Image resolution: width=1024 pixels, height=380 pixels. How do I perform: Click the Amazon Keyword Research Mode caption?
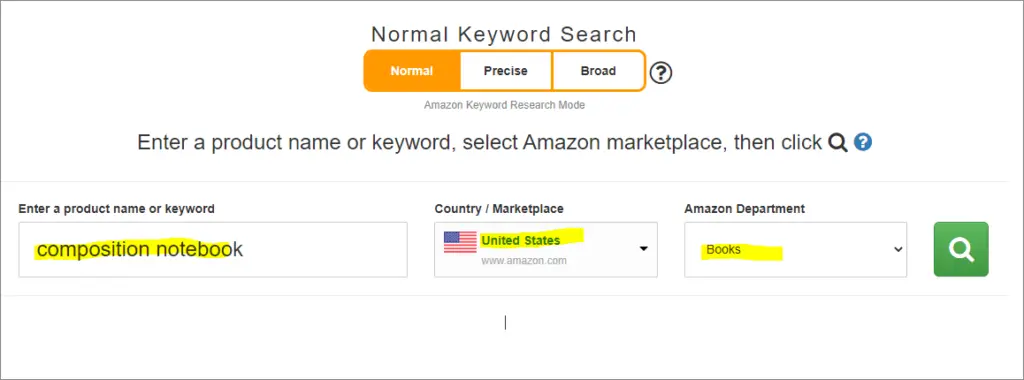(x=504, y=105)
